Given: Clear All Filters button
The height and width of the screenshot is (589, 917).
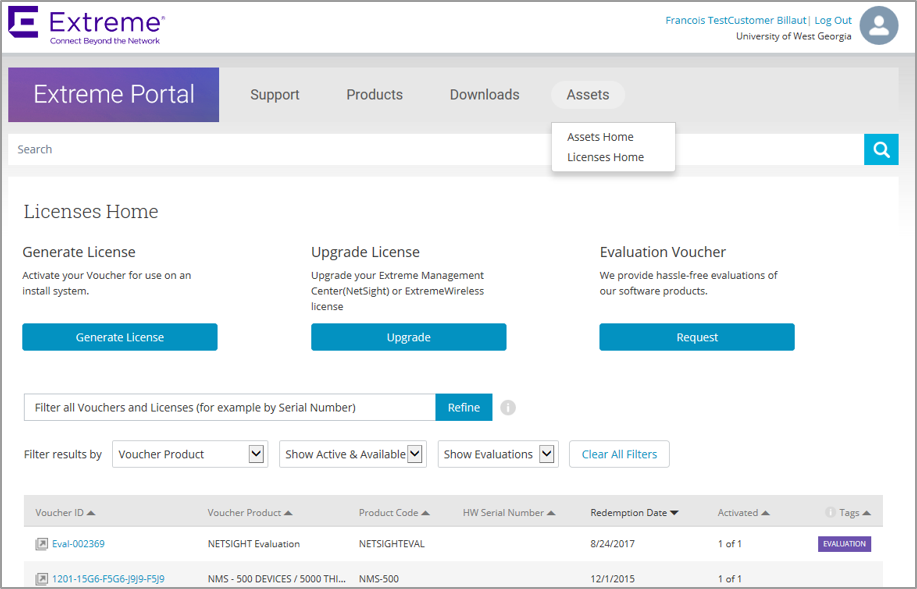Looking at the screenshot, I should pyautogui.click(x=619, y=454).
